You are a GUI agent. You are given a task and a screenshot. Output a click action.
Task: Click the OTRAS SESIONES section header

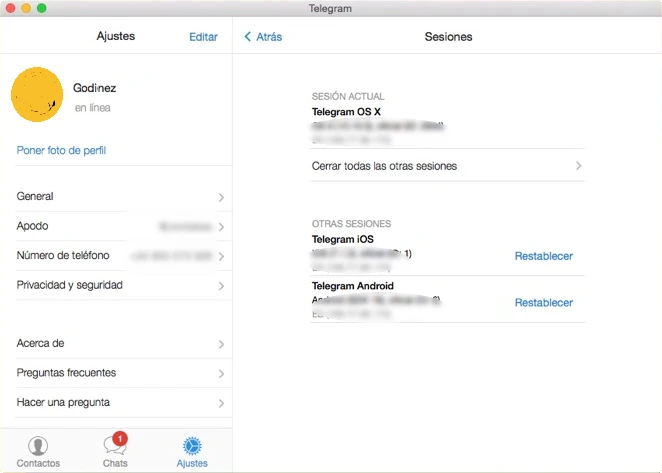pyautogui.click(x=351, y=223)
